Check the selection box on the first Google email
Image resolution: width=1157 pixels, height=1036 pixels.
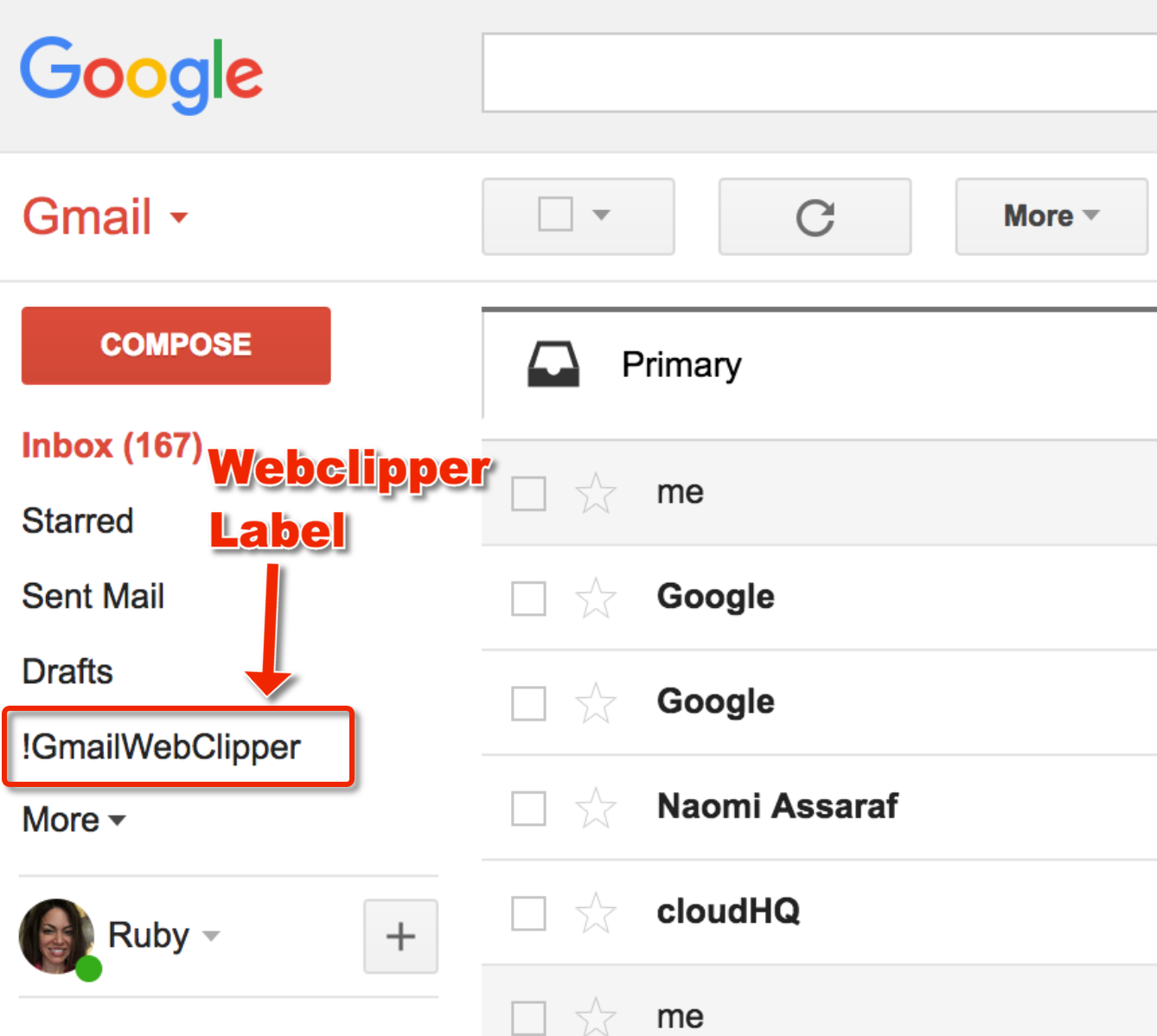click(x=527, y=598)
